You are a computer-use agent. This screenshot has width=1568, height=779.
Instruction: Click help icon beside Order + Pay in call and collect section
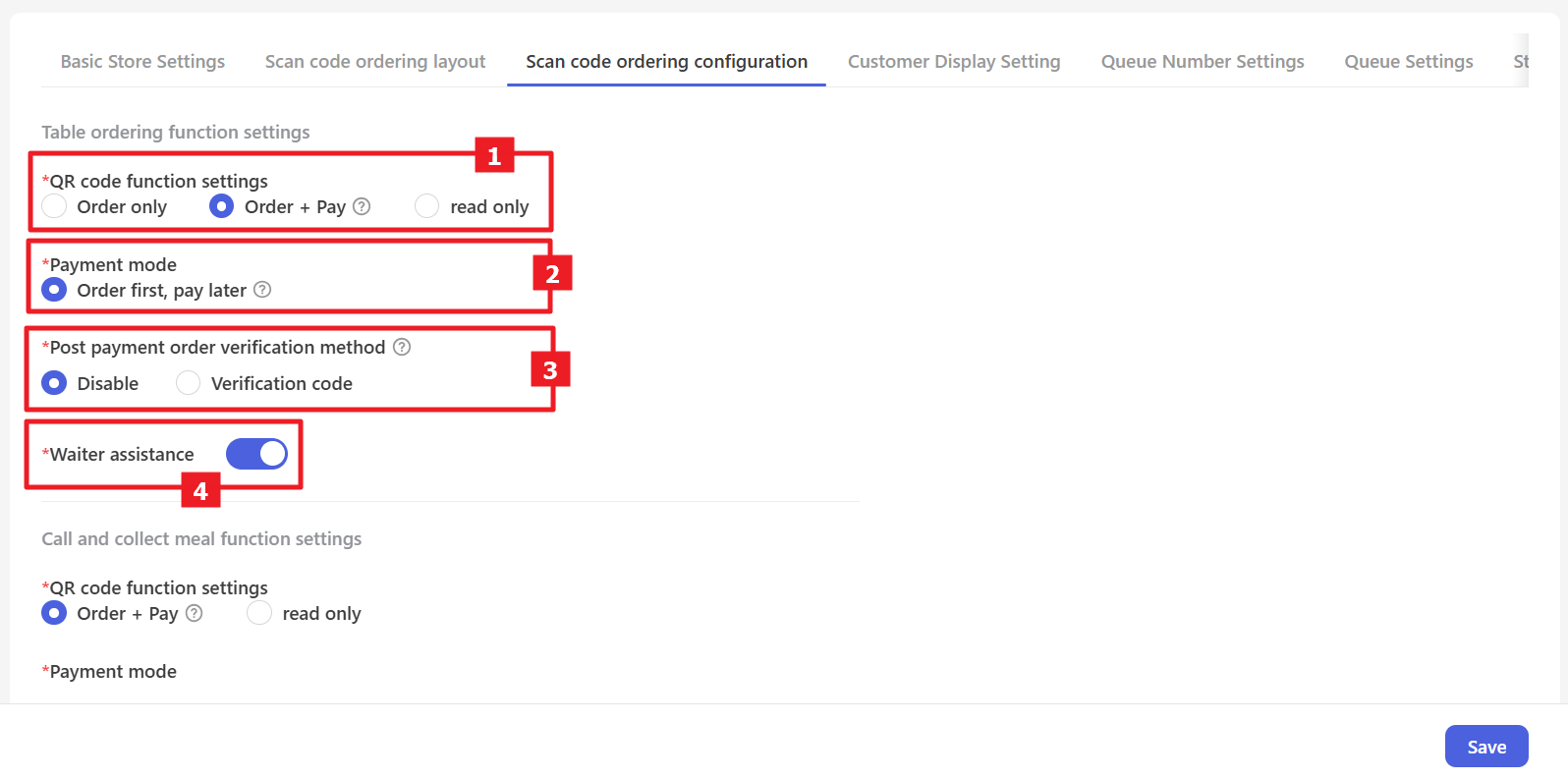point(195,613)
